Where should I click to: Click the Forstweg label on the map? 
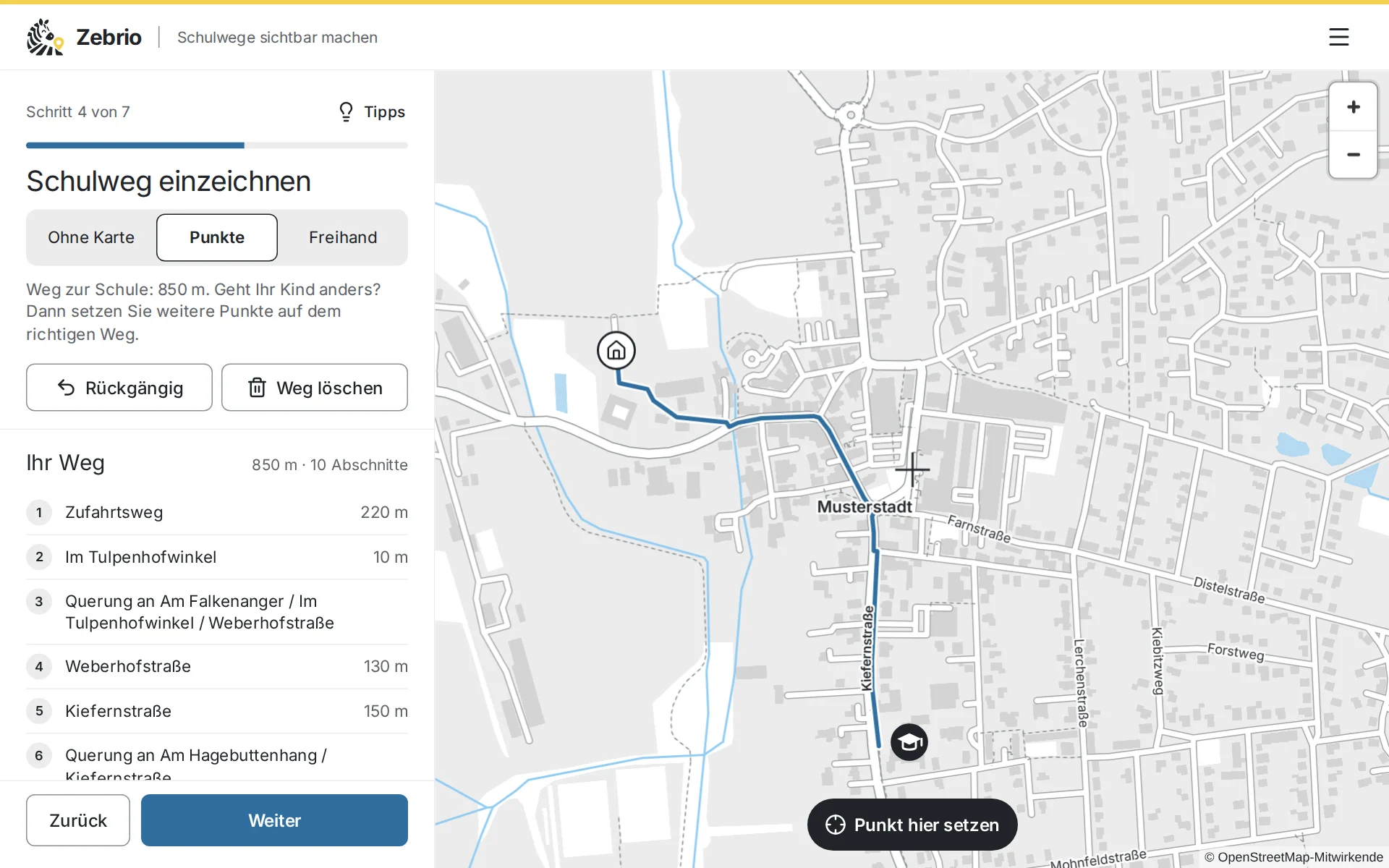1236,652
